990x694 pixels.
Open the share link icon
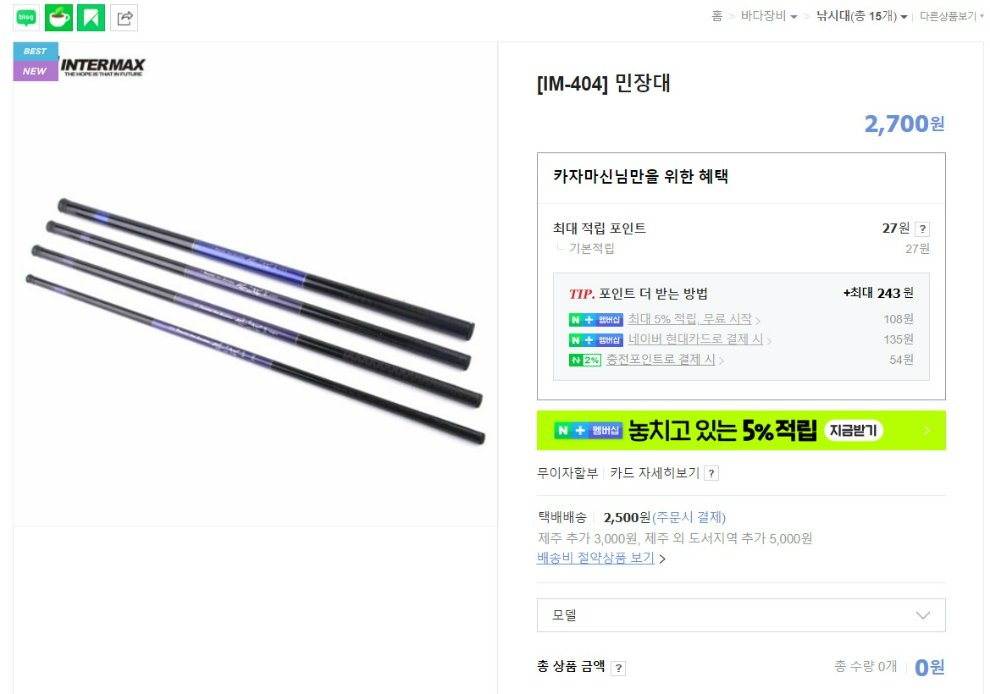coord(124,18)
